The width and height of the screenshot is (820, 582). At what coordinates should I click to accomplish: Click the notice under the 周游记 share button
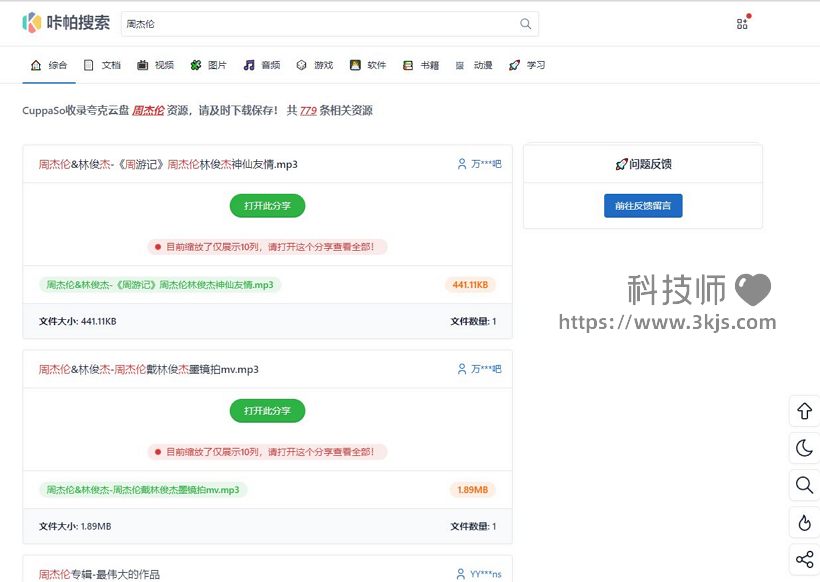point(267,247)
